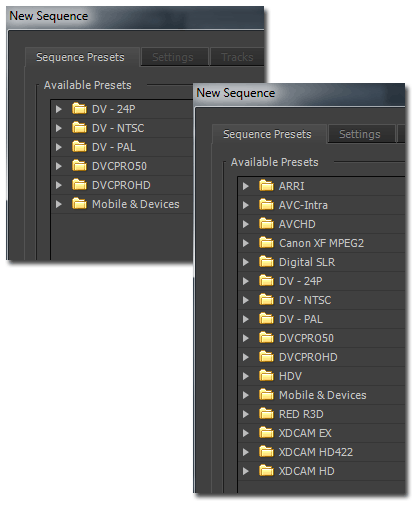Open Sequence Presets tab in front window

coord(269,134)
